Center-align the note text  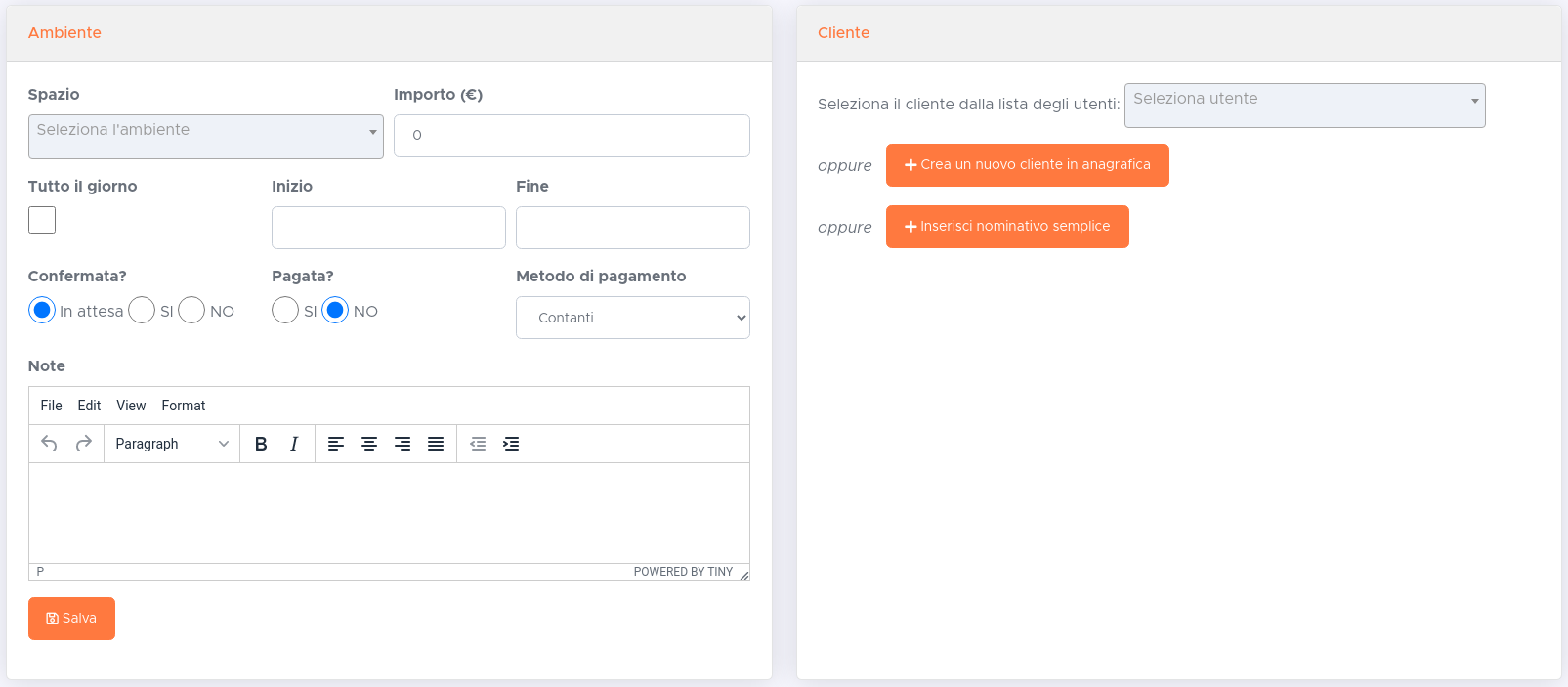369,444
